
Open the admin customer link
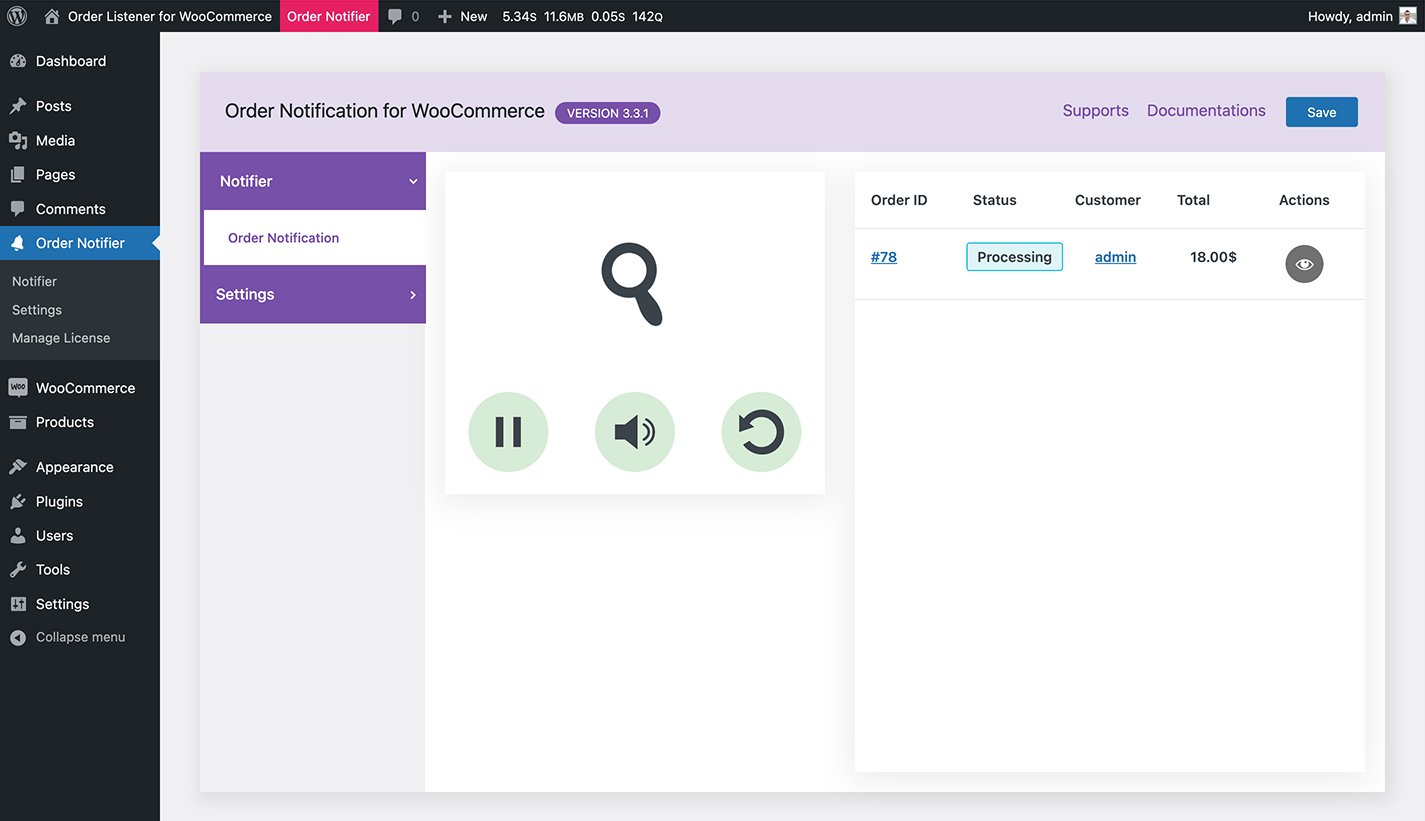tap(1115, 257)
